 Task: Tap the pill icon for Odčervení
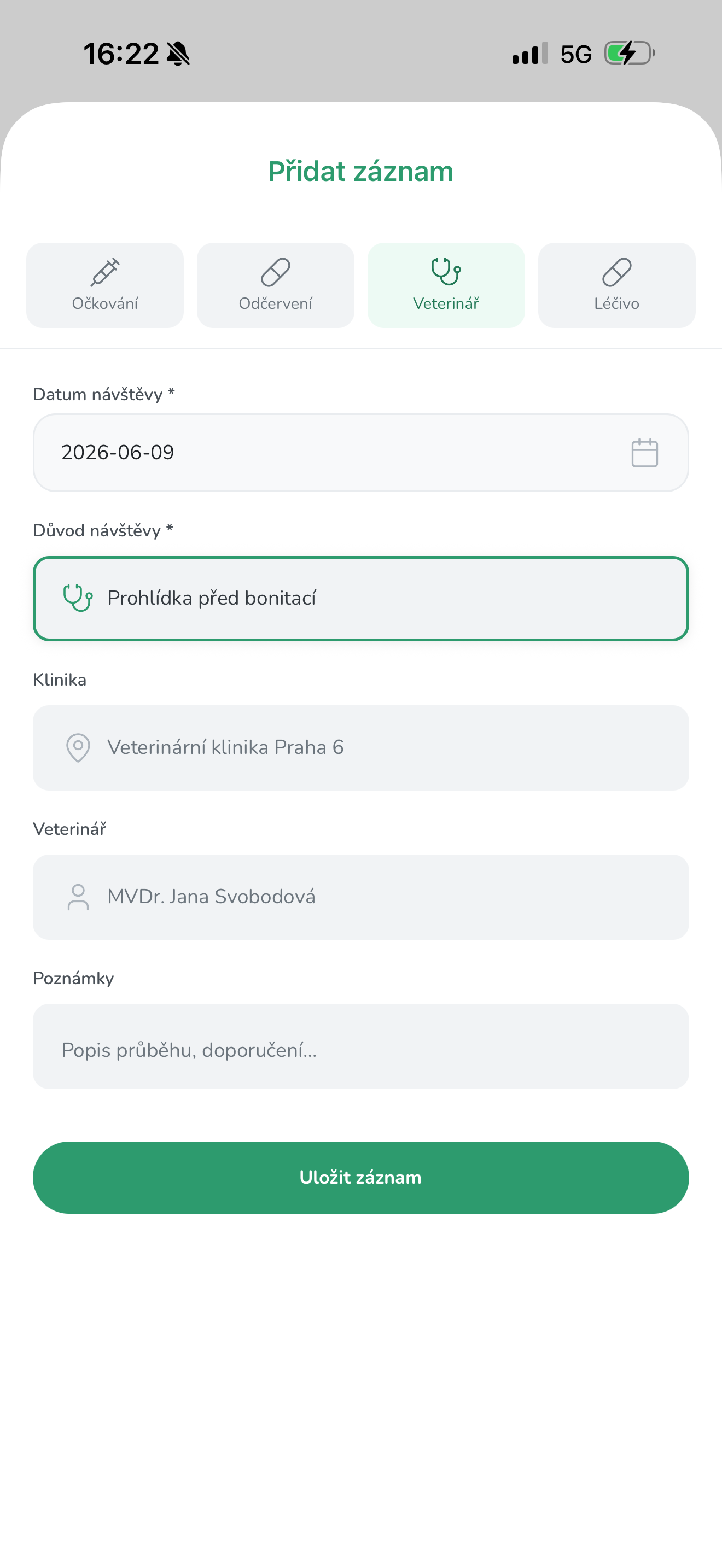click(275, 272)
